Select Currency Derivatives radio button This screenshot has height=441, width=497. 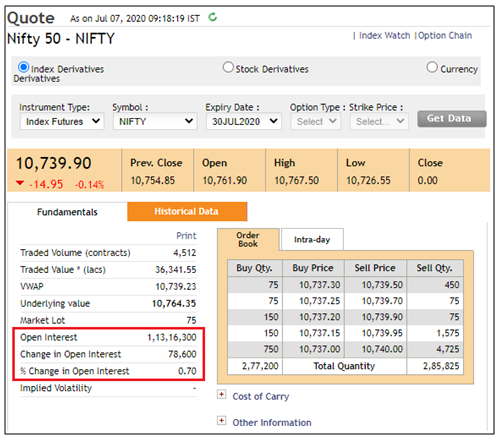432,67
